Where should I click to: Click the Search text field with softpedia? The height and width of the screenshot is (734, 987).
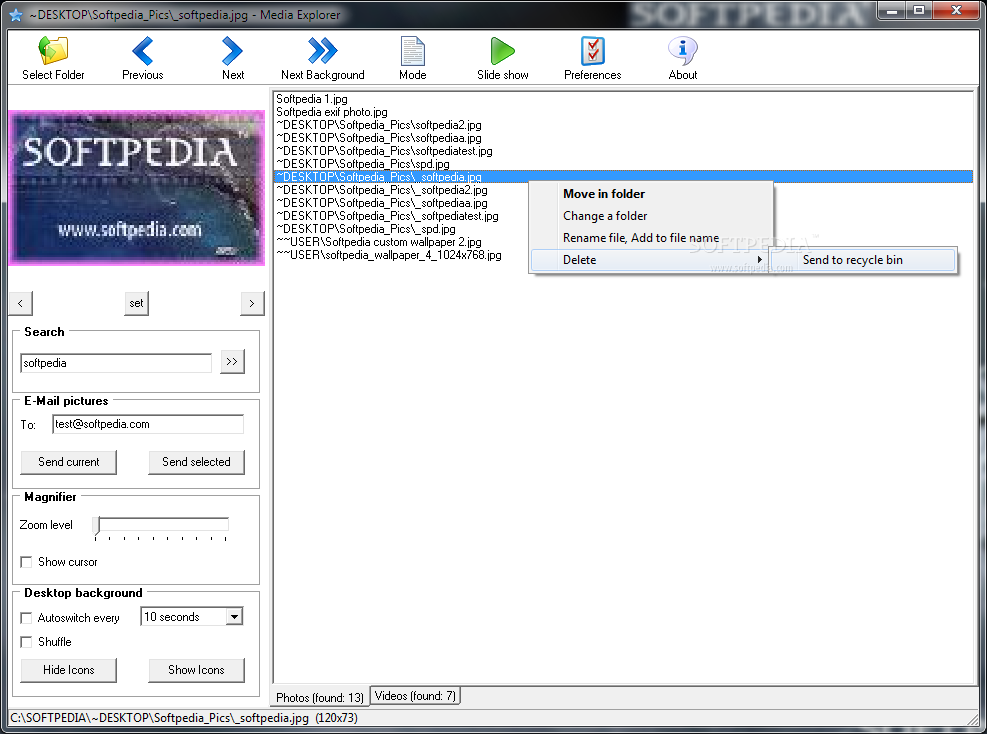[x=116, y=363]
